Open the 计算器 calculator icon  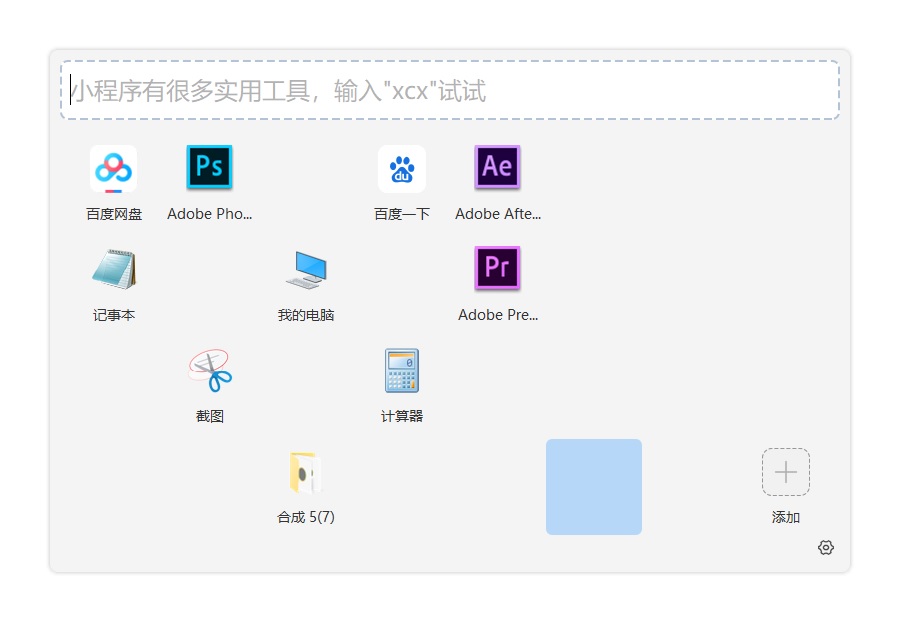pyautogui.click(x=402, y=371)
